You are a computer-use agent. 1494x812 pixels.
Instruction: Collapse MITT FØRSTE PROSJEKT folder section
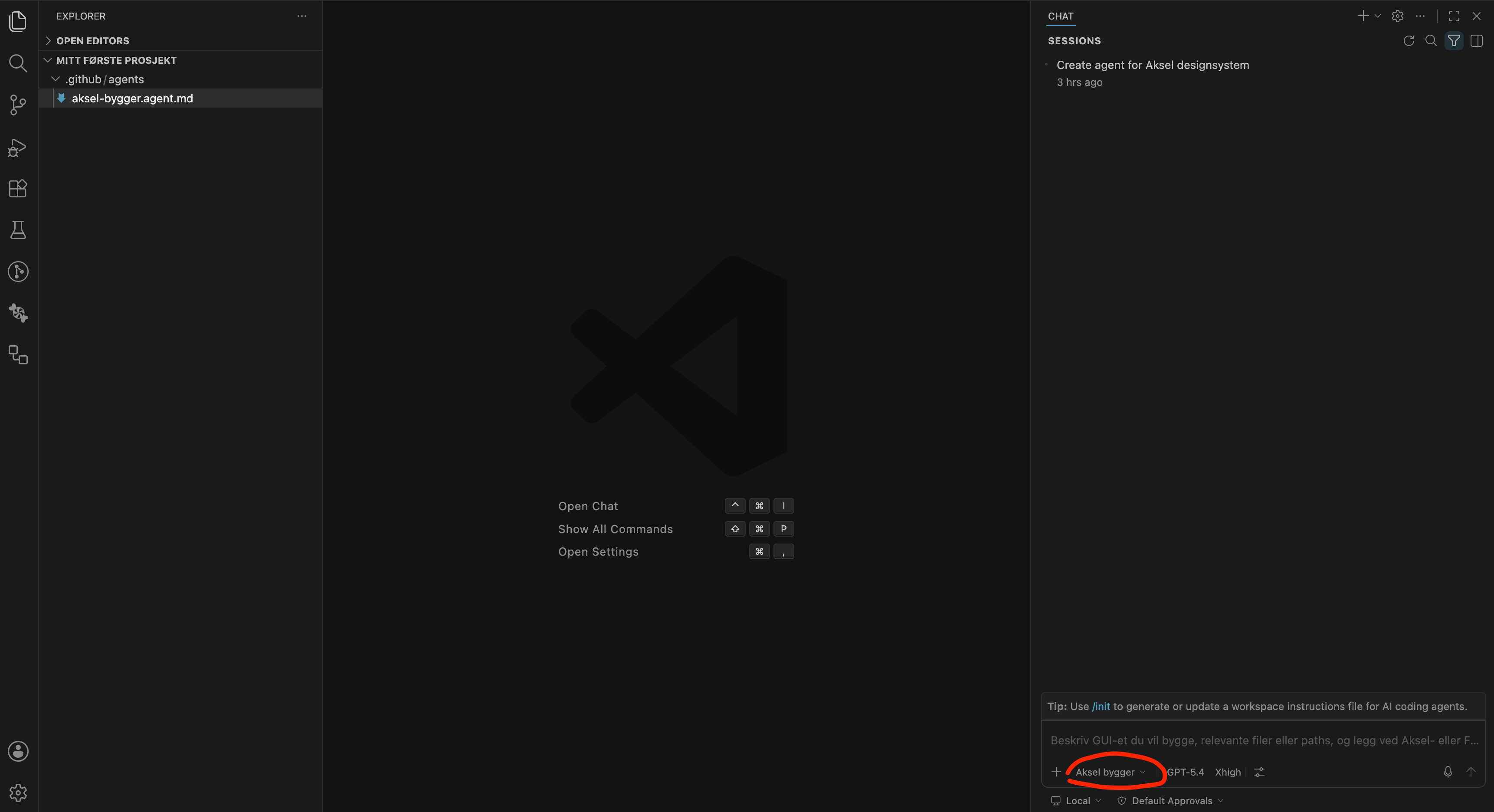click(x=180, y=60)
